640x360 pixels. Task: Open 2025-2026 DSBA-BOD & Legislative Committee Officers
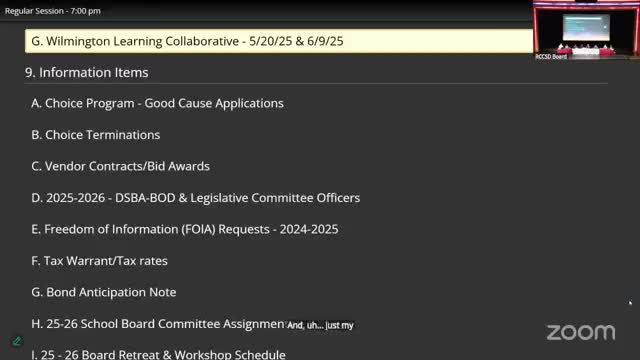pos(196,198)
